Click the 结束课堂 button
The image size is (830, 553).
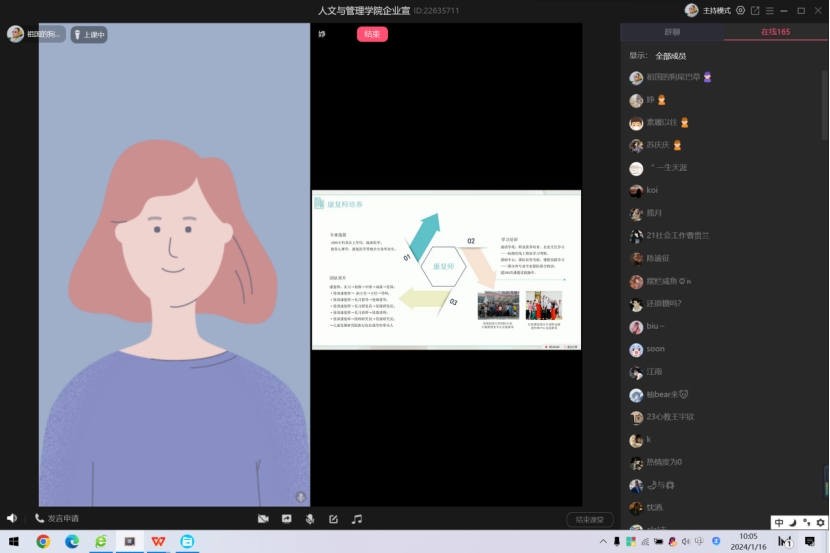(x=589, y=519)
